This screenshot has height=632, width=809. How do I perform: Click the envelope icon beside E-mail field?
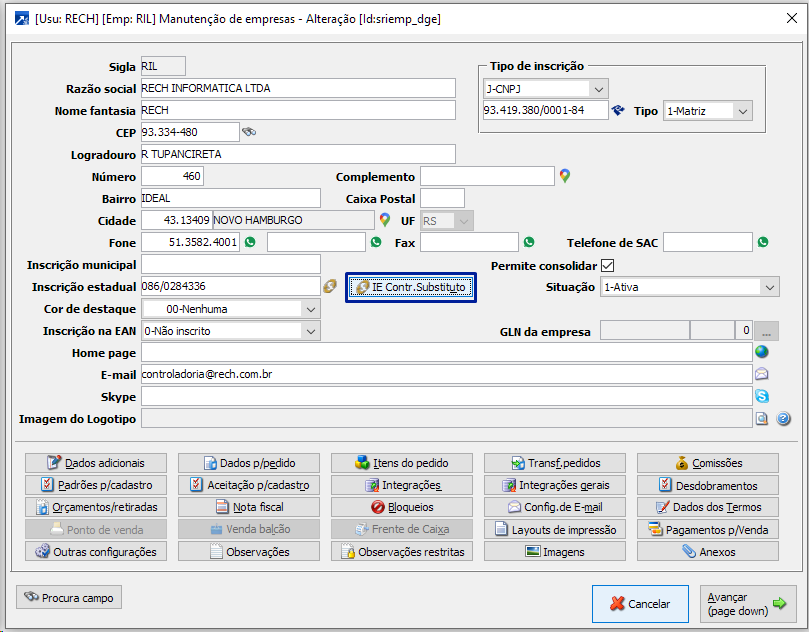[x=762, y=374]
